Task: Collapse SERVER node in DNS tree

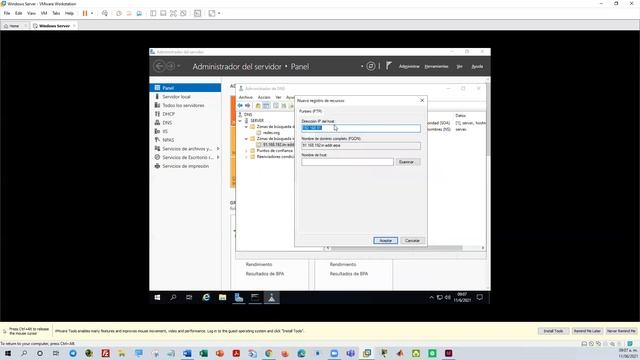Action: point(240,121)
